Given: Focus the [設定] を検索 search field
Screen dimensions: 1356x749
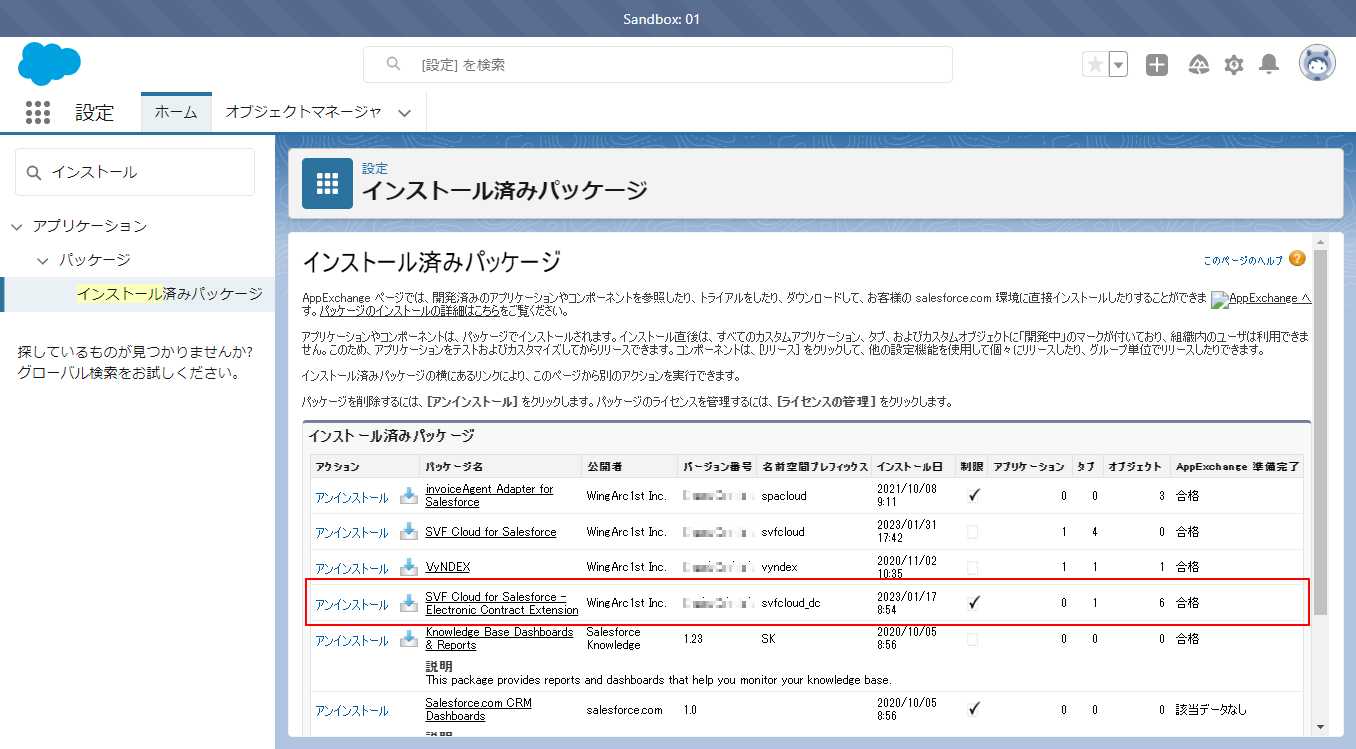Looking at the screenshot, I should (657, 64).
